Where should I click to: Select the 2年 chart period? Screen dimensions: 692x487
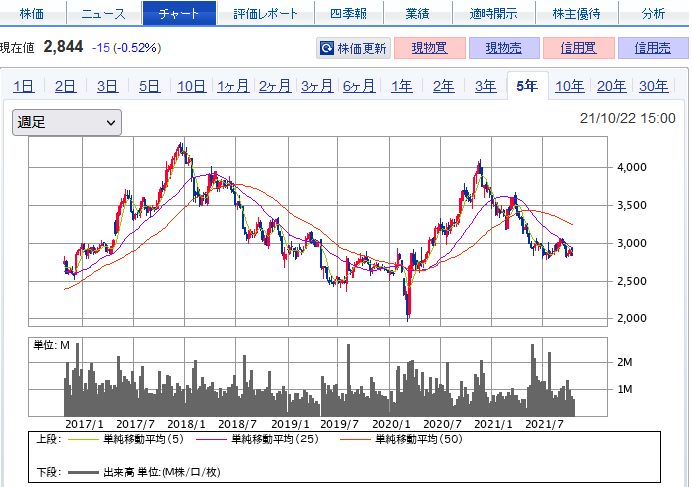pyautogui.click(x=444, y=86)
